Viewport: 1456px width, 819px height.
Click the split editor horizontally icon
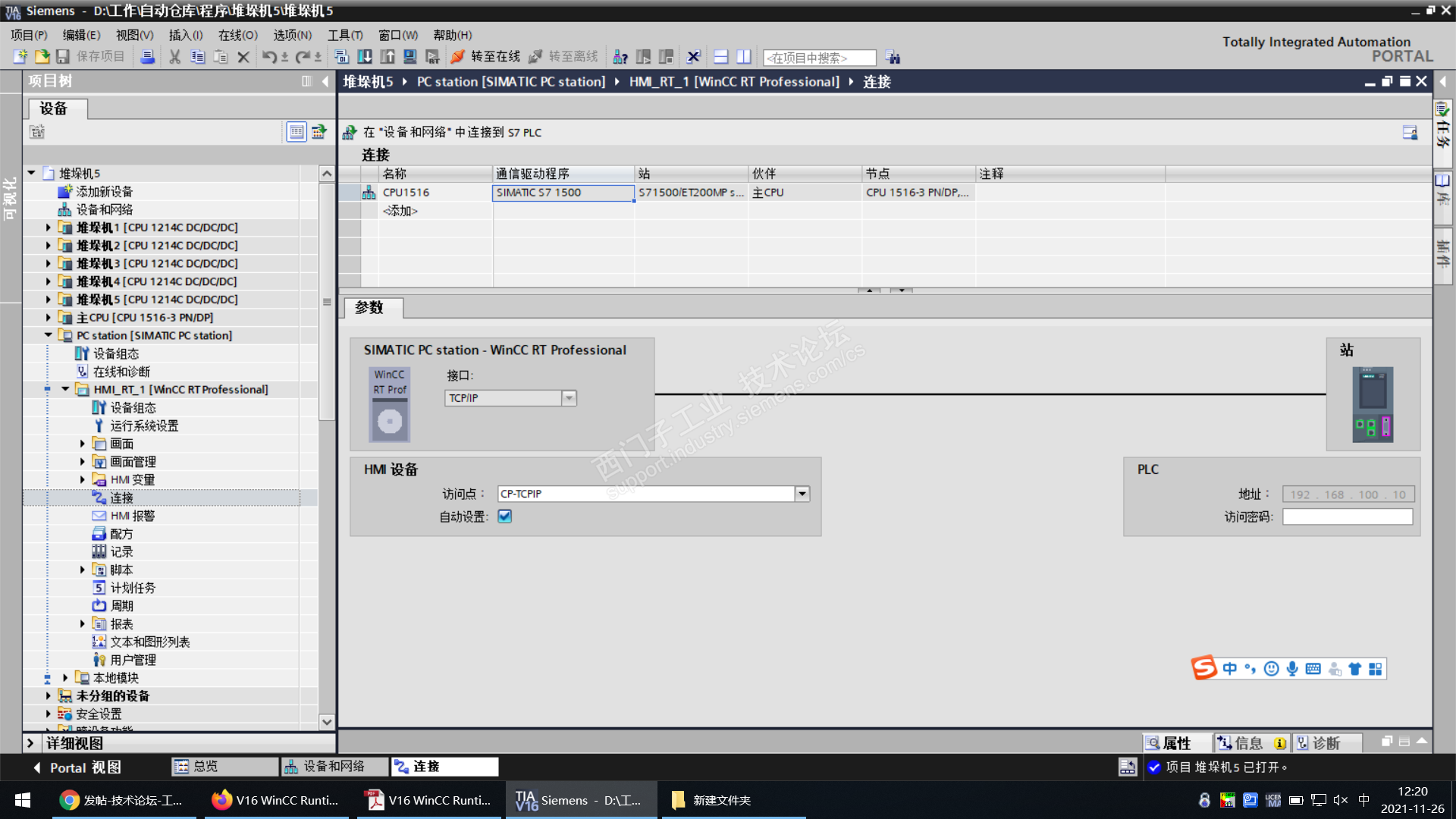[x=721, y=57]
